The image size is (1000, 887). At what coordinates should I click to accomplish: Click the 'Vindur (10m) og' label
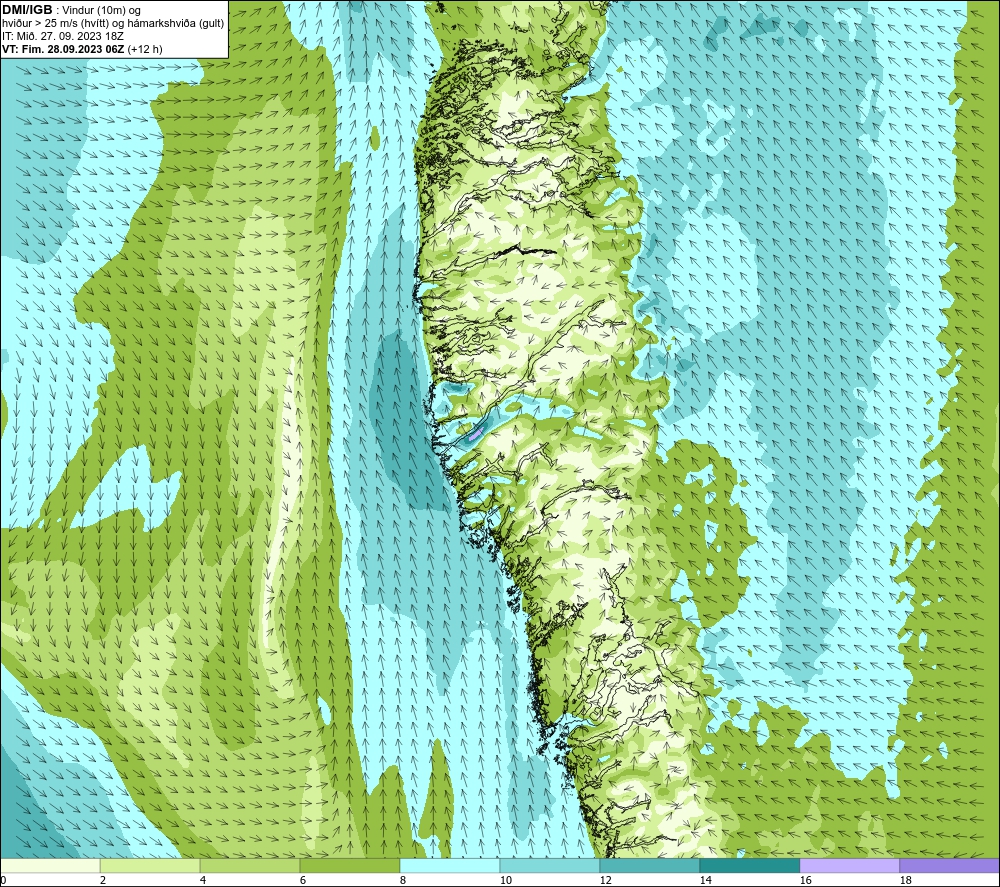[x=101, y=10]
